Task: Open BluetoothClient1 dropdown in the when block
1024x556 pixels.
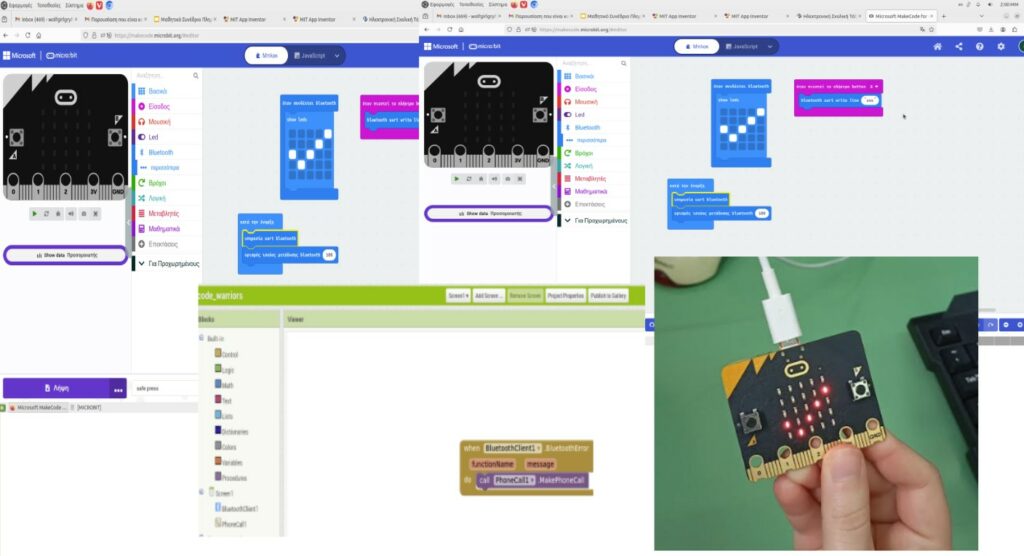Action: click(513, 448)
